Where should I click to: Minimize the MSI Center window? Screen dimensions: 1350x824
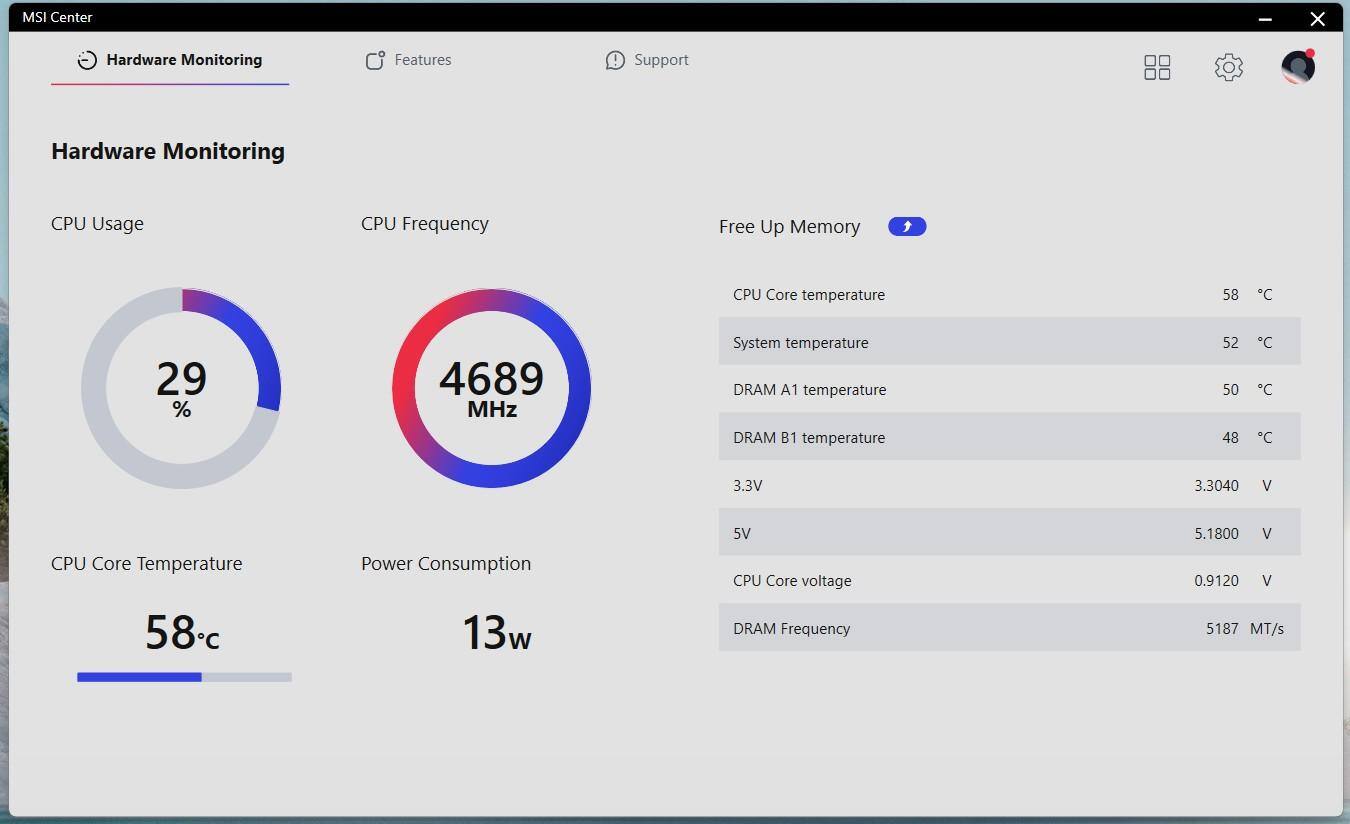coord(1265,18)
